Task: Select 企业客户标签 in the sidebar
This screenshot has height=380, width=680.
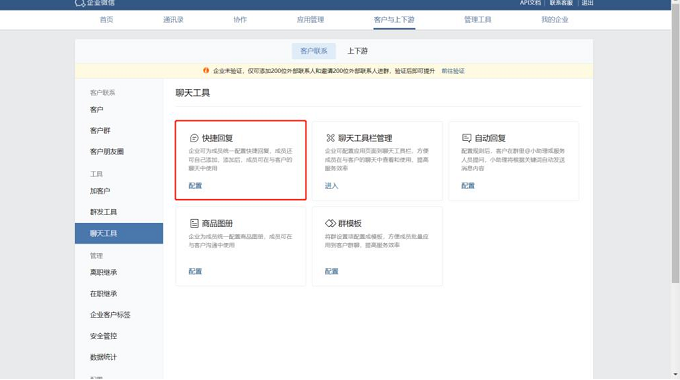Action: (x=110, y=314)
